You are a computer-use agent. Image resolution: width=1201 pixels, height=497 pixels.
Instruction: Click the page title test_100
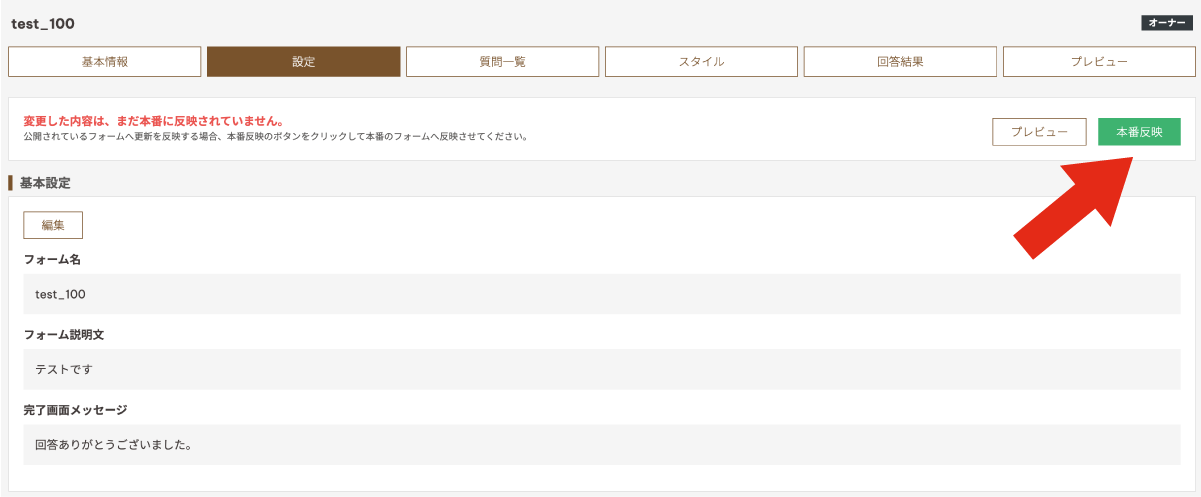[x=43, y=23]
